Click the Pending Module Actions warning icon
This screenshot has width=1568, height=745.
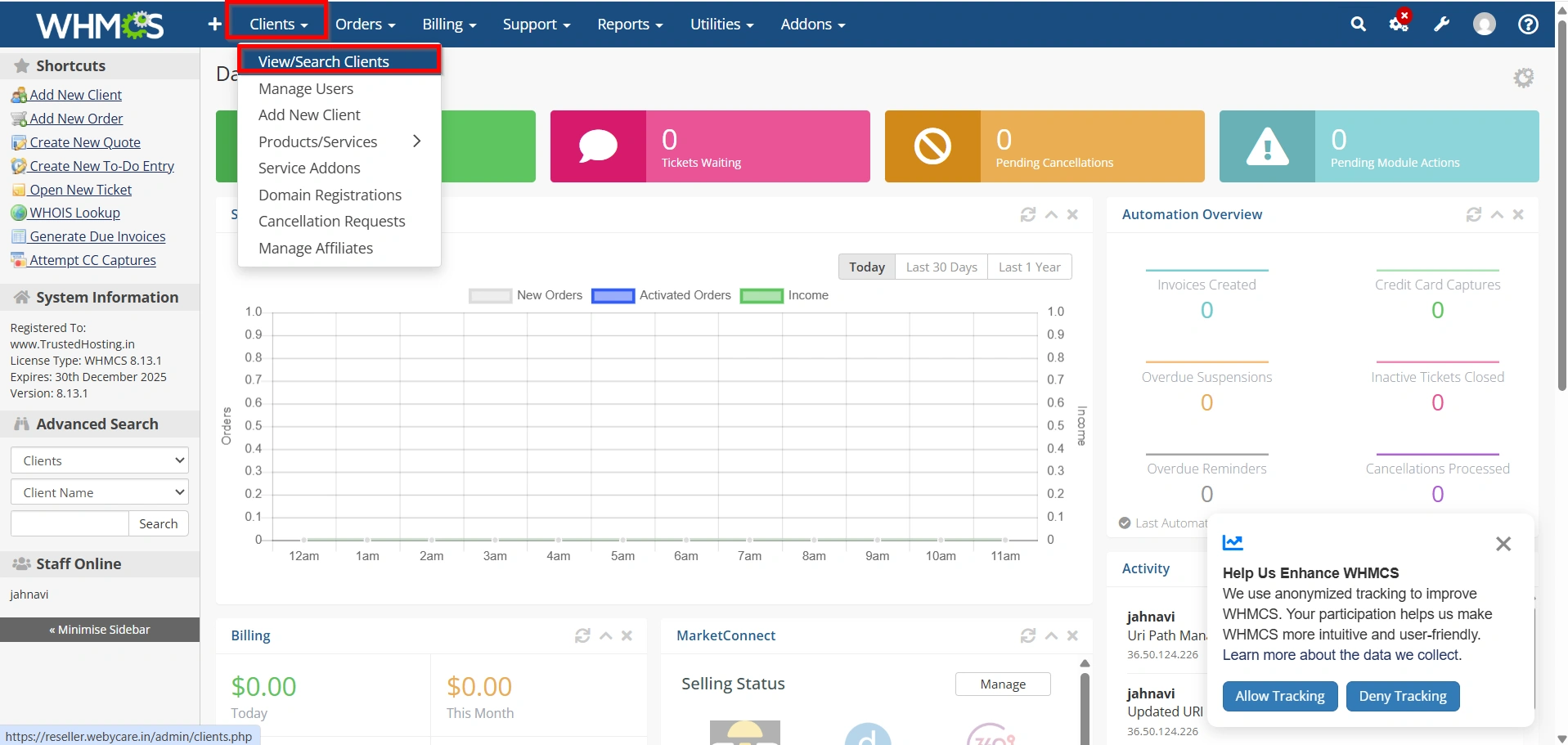[1267, 146]
